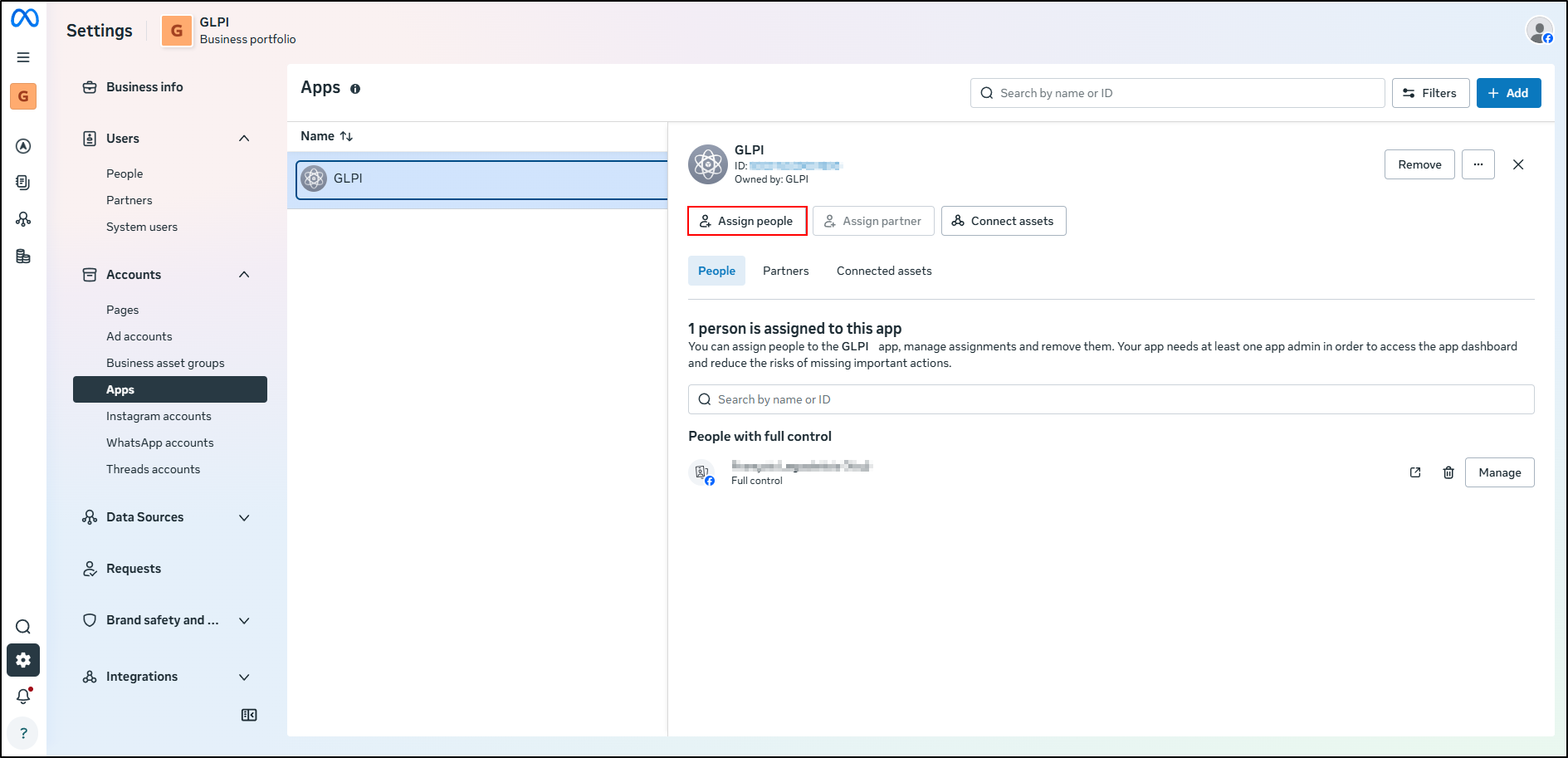Expand the Integrations section
Viewport: 1568px width, 758px height.
coord(244,677)
